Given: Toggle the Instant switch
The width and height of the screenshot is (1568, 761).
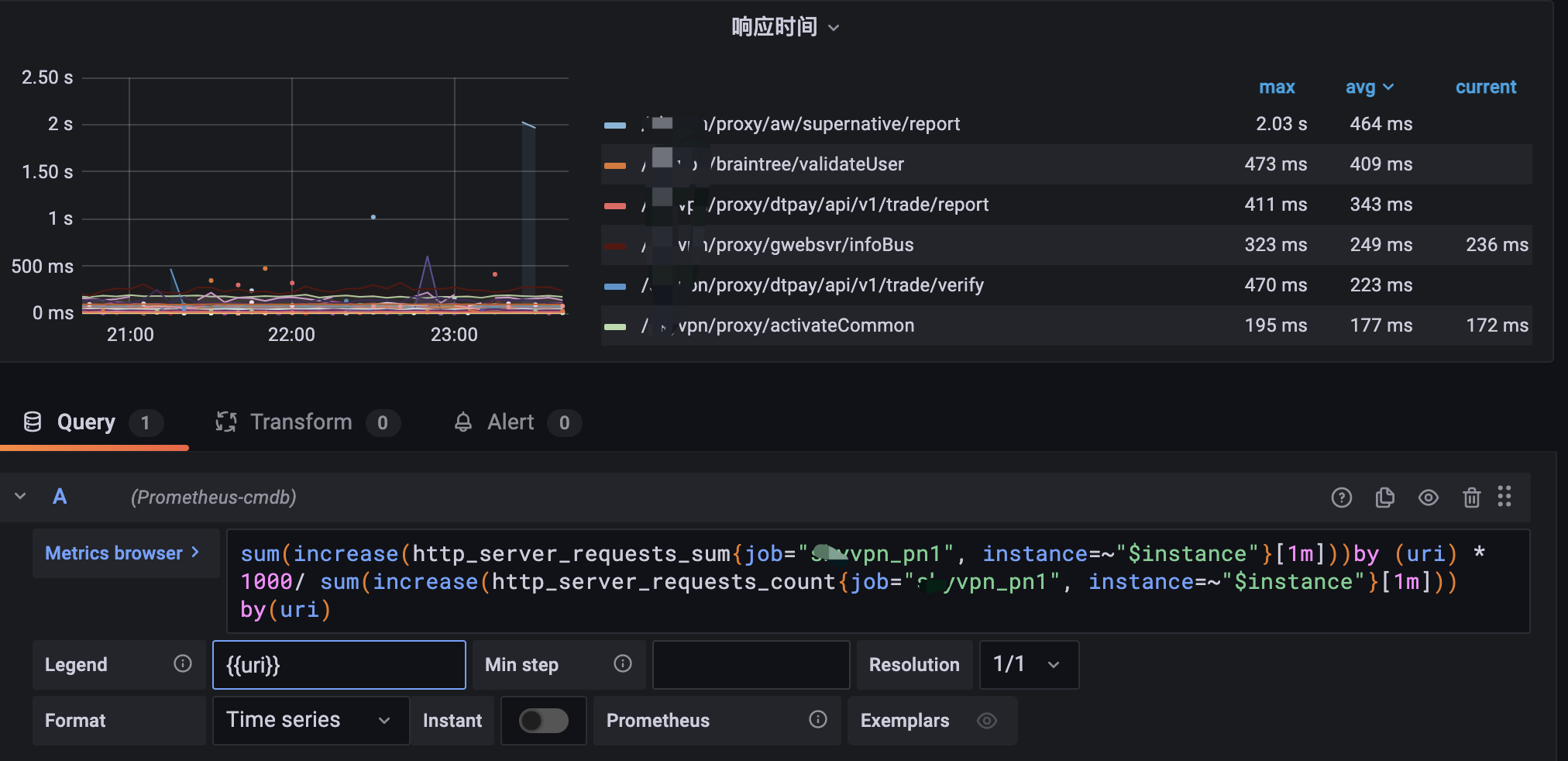Looking at the screenshot, I should [x=544, y=721].
